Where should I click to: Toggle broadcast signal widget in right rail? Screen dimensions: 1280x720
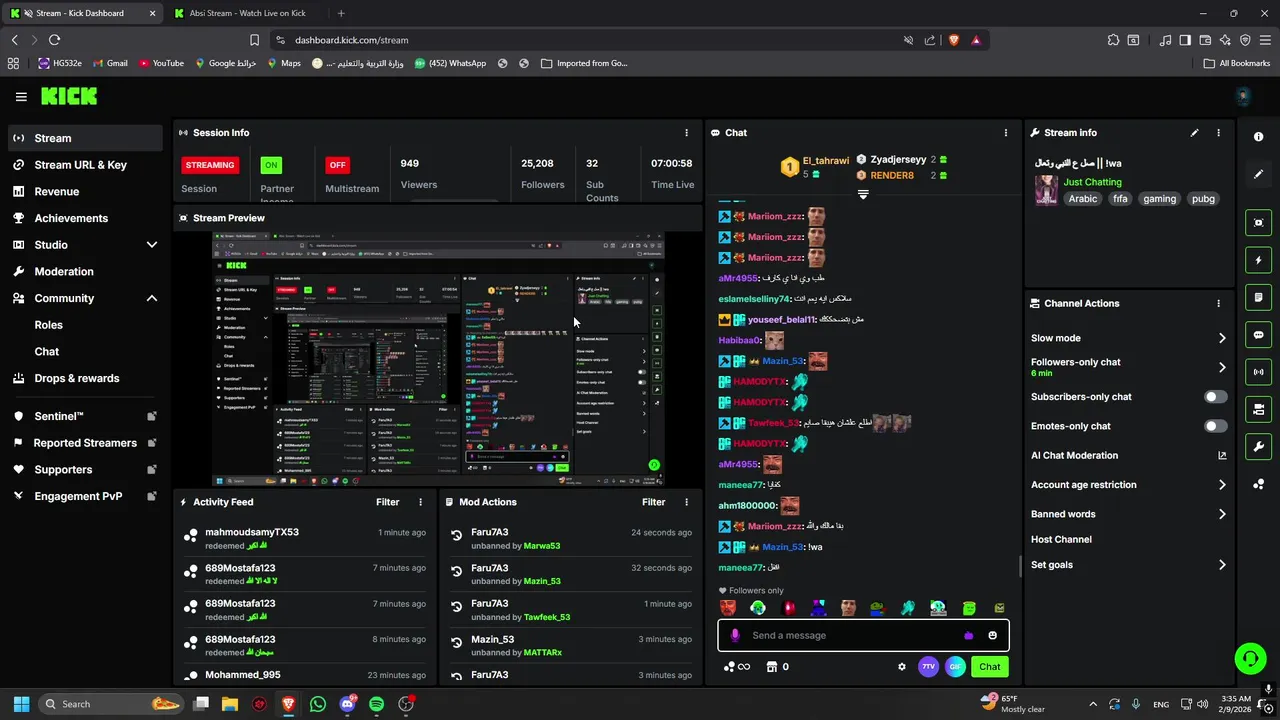[x=1259, y=372]
